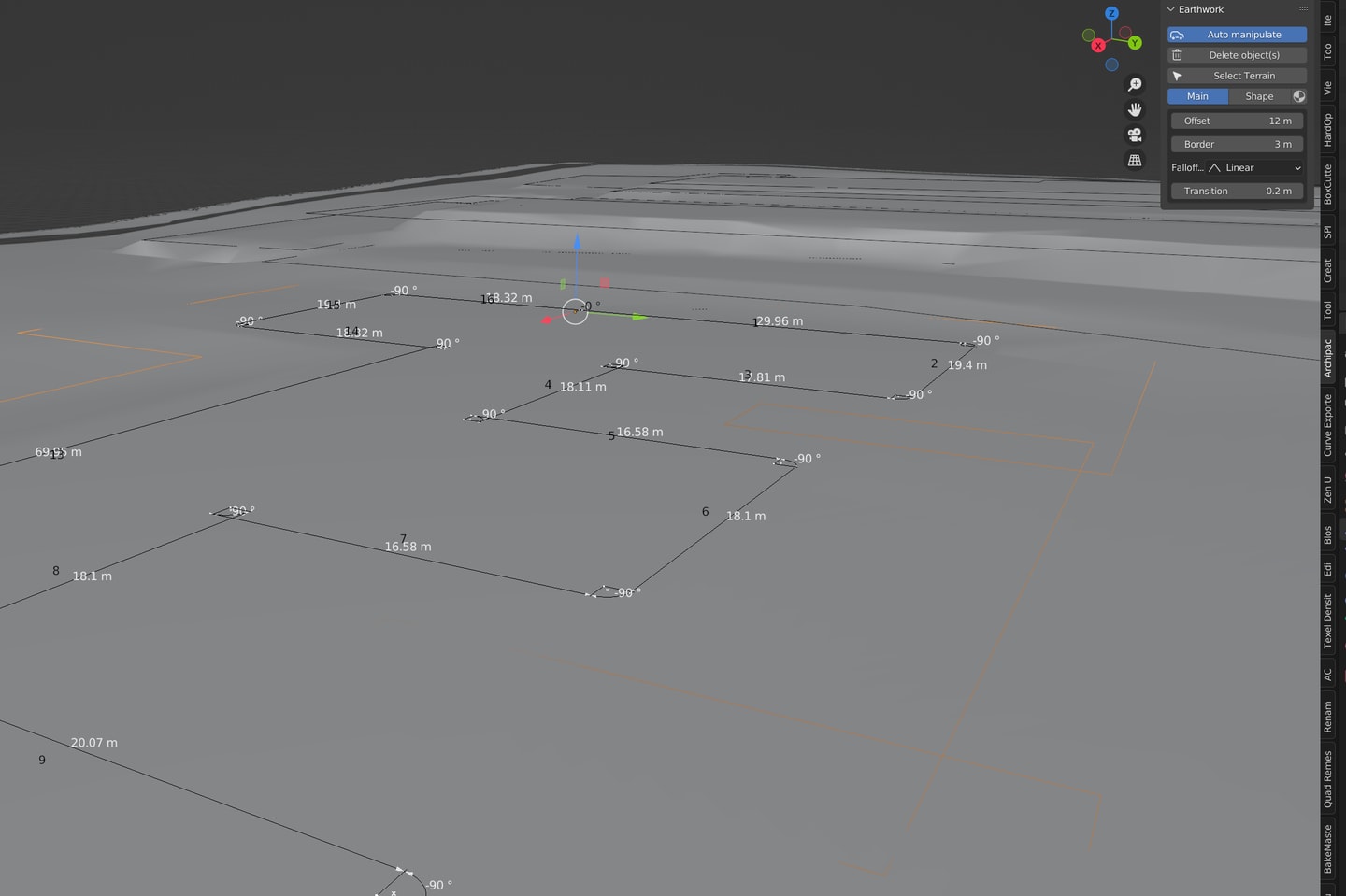Click the dim red negative X gizmo ball
The width and height of the screenshot is (1346, 896).
coord(1125,33)
